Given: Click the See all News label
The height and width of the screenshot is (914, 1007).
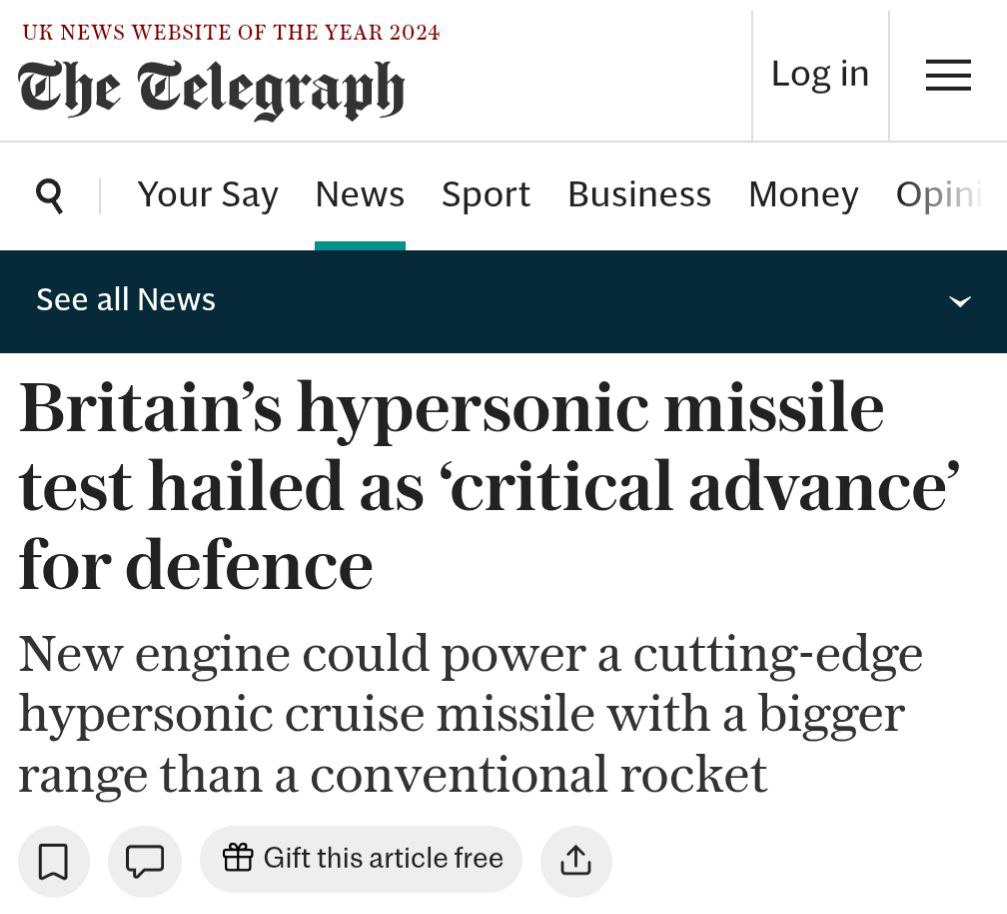Looking at the screenshot, I should click(x=126, y=300).
